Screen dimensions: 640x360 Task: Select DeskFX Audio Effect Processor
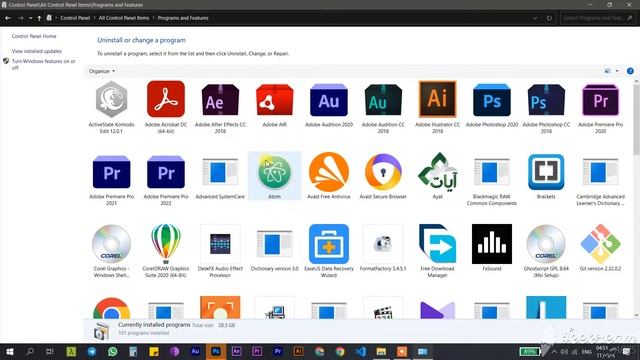tap(220, 251)
